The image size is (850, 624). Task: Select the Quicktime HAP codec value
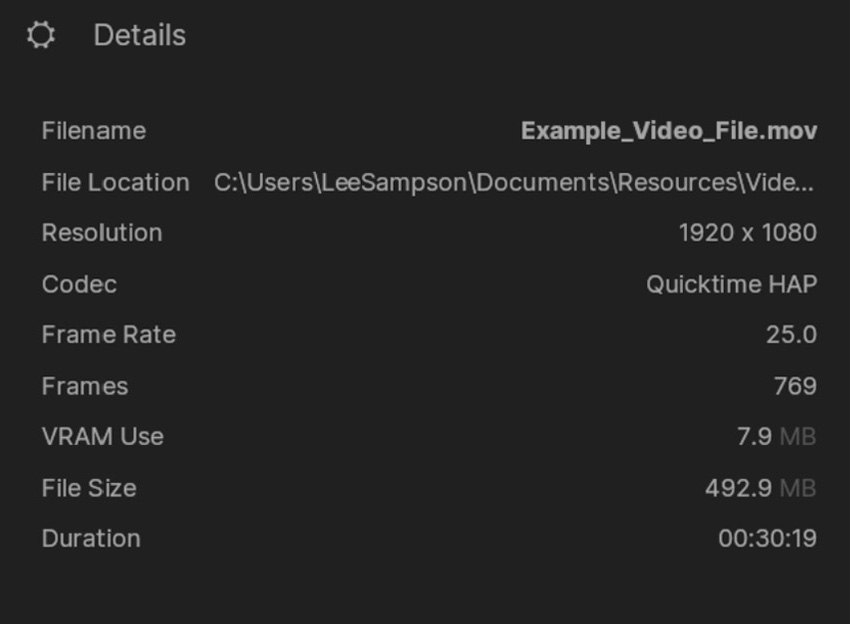731,284
